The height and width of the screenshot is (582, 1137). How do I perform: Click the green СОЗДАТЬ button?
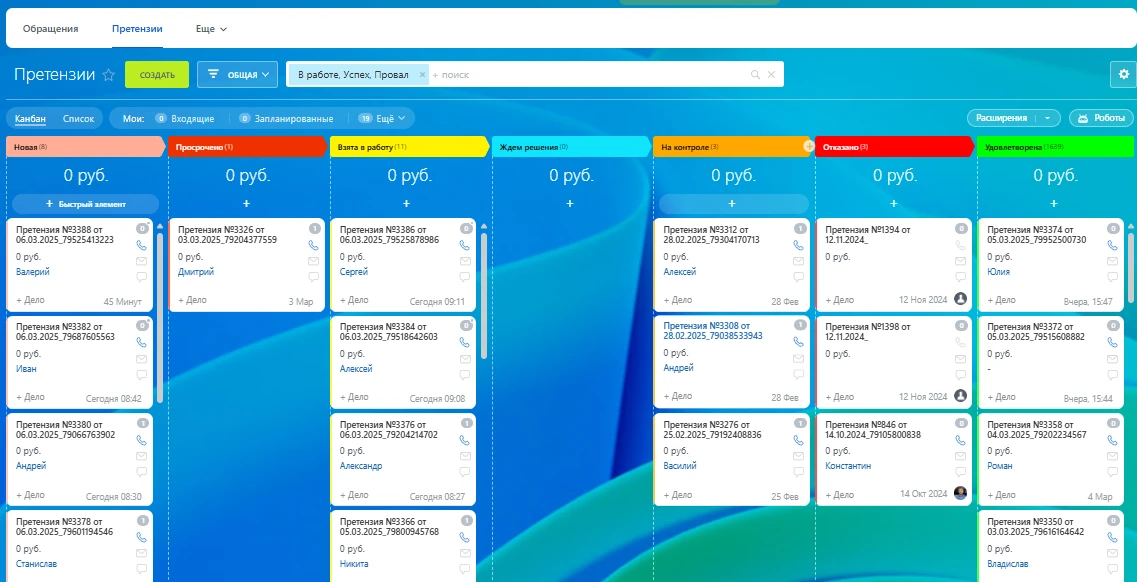pos(157,75)
